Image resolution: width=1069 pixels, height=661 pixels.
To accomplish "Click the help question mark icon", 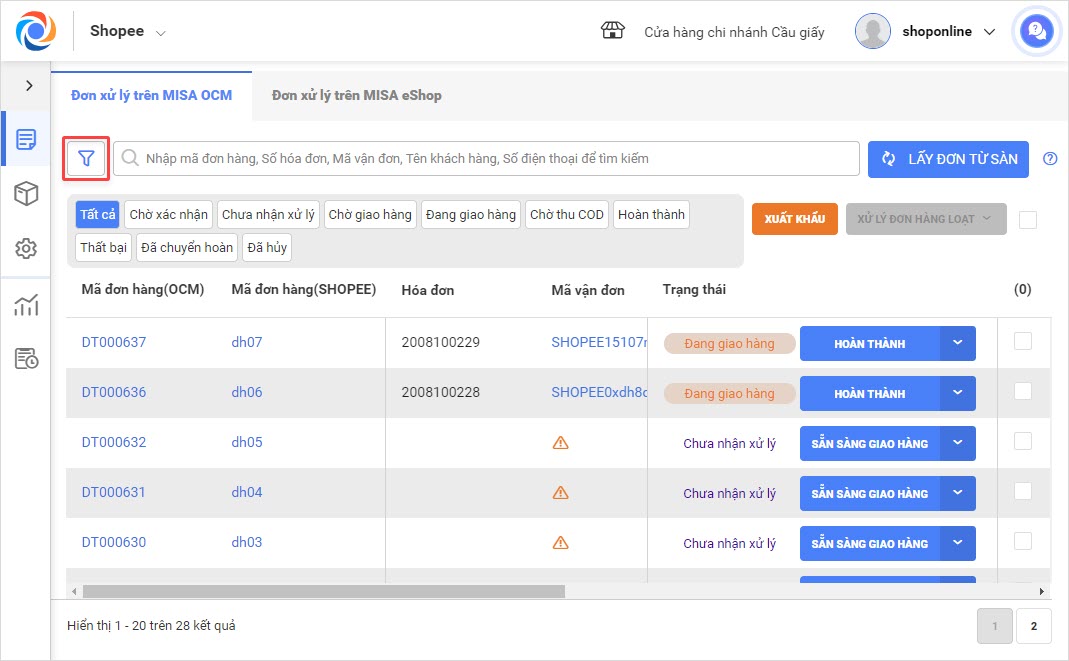I will point(1049,159).
